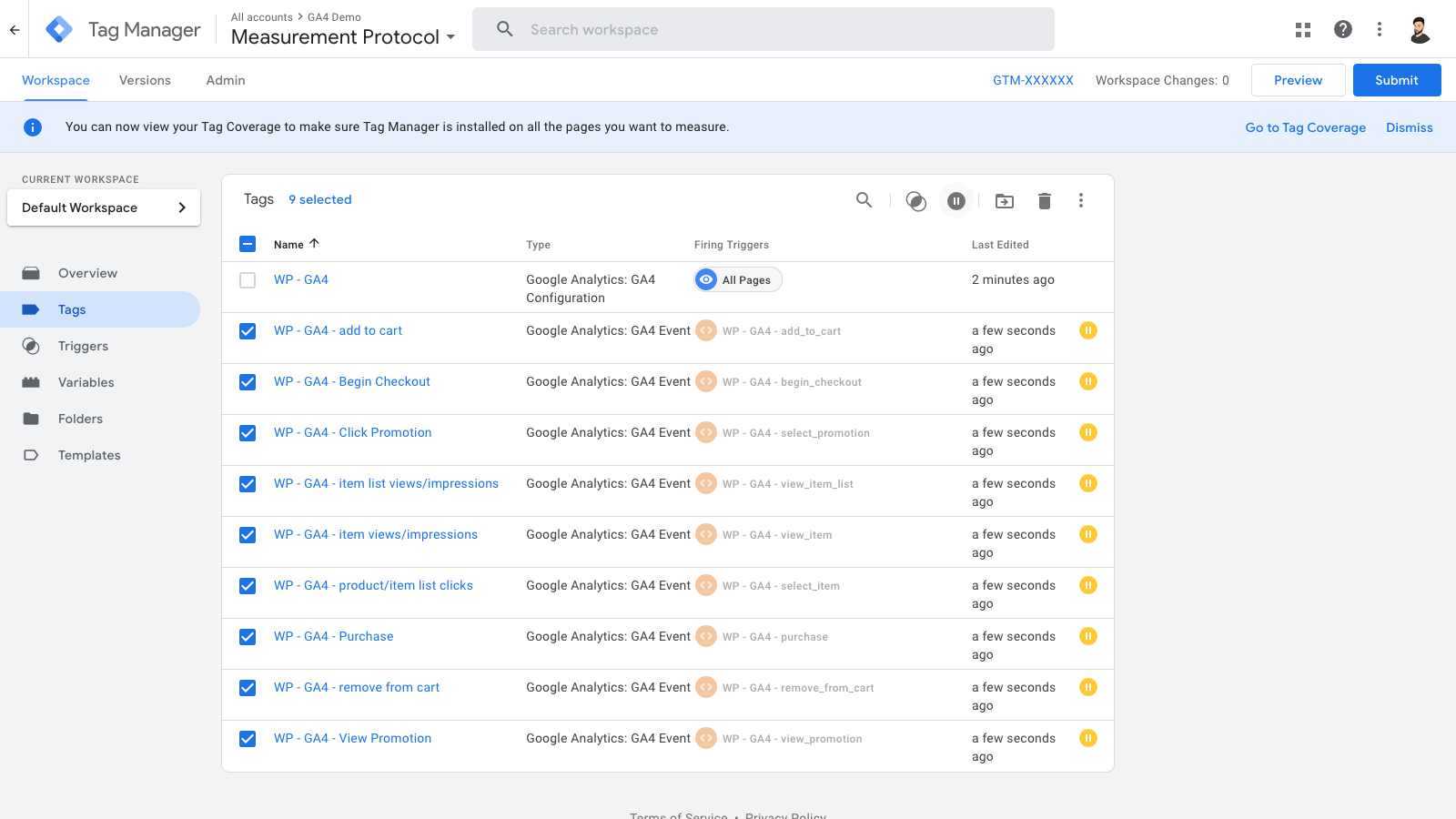Uncheck the item views/impressions checkbox
The width and height of the screenshot is (1456, 819).
(248, 535)
